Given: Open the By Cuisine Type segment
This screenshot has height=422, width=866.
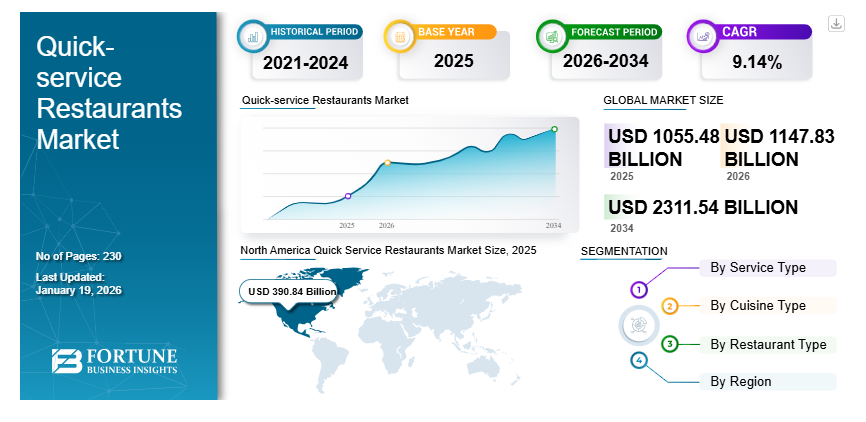Looking at the screenshot, I should tap(757, 305).
